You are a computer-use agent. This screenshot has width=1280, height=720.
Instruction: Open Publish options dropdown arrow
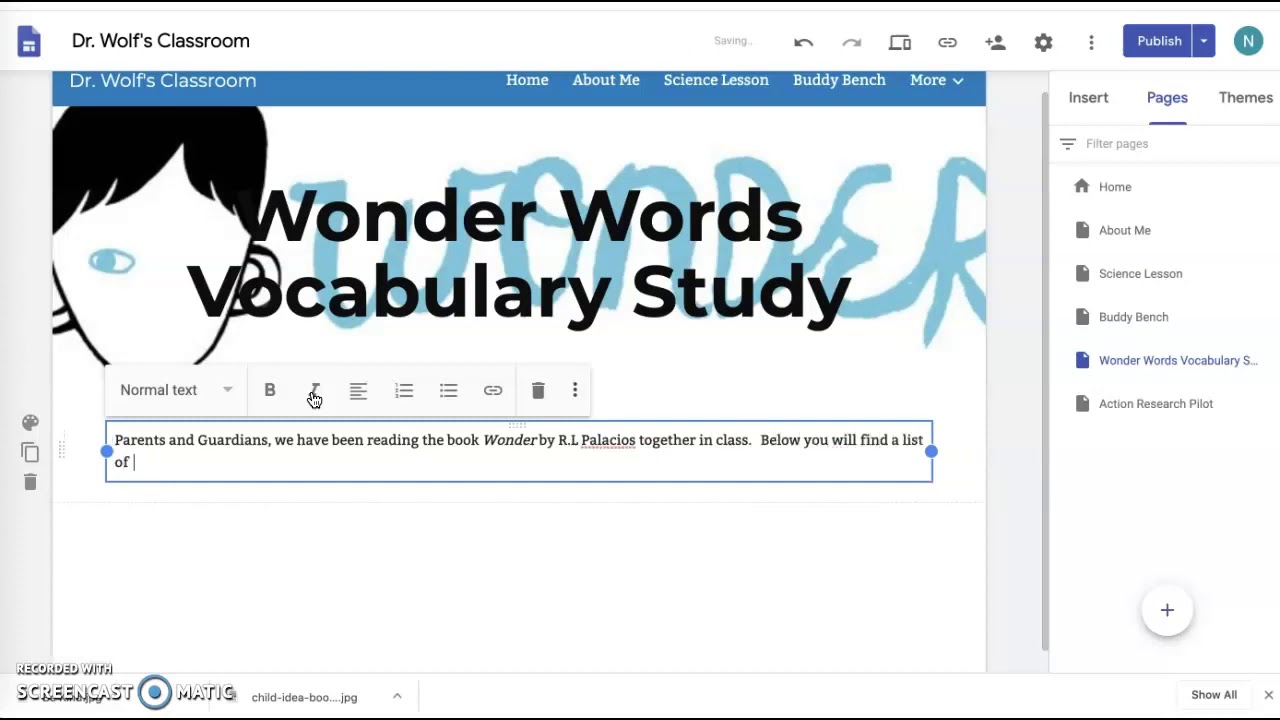[1204, 41]
